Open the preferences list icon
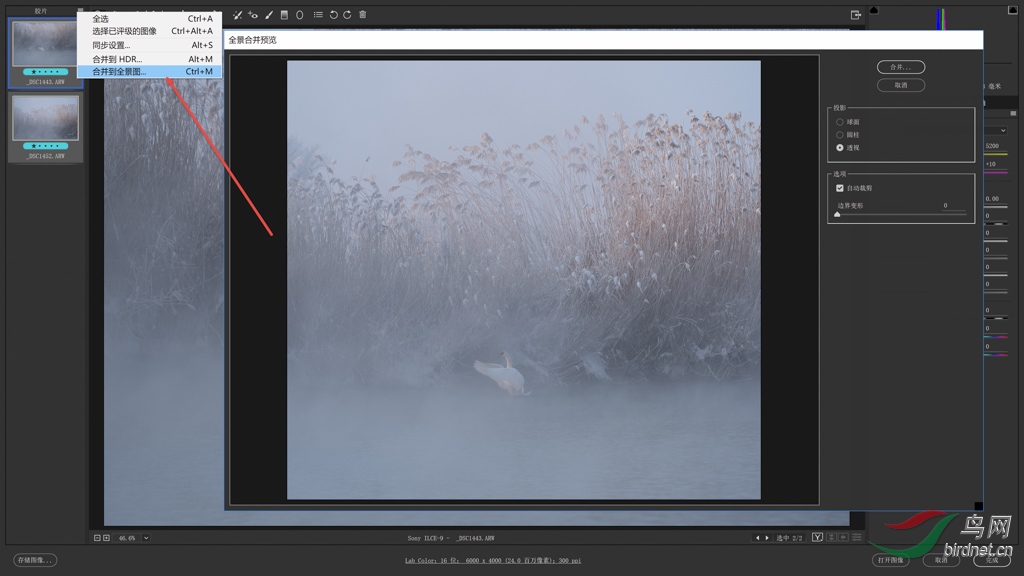1024x576 pixels. pos(318,15)
